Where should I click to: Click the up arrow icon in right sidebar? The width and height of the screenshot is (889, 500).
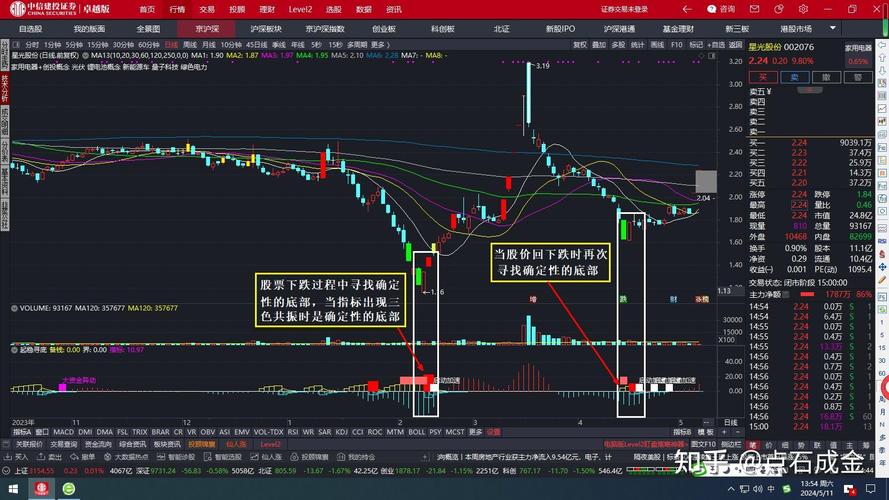[882, 57]
